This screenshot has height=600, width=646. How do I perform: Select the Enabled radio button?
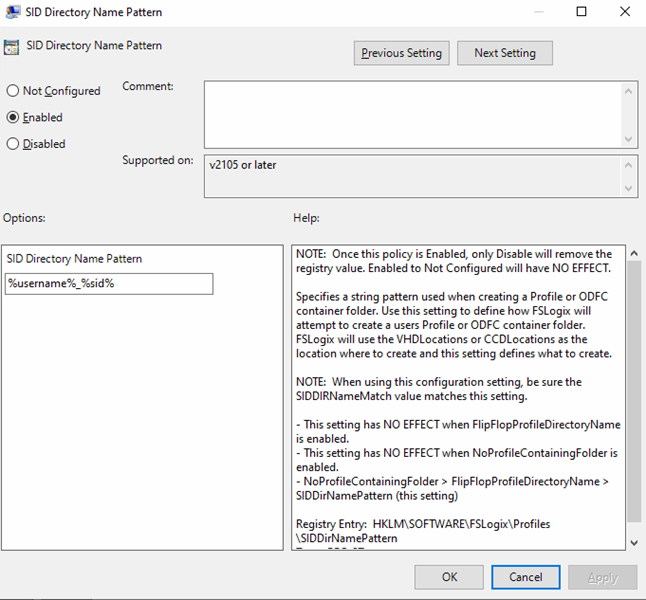click(x=13, y=117)
